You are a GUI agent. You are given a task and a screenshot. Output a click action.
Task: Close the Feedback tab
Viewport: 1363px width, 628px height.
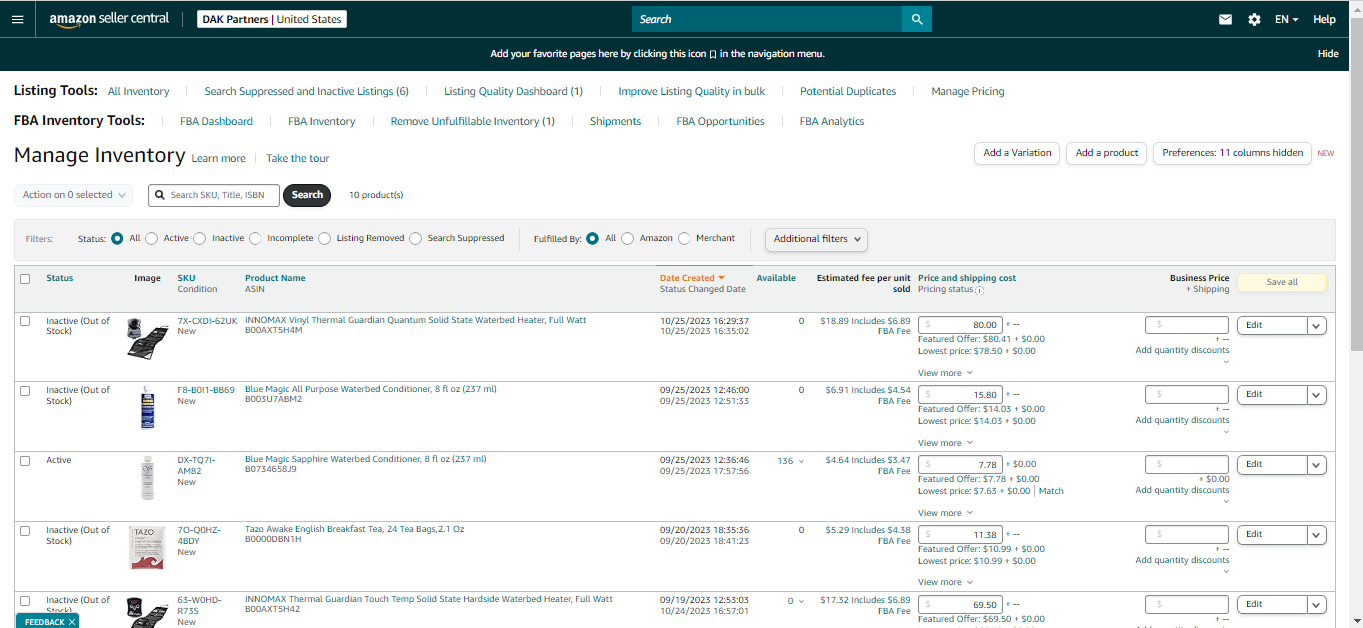click(73, 622)
